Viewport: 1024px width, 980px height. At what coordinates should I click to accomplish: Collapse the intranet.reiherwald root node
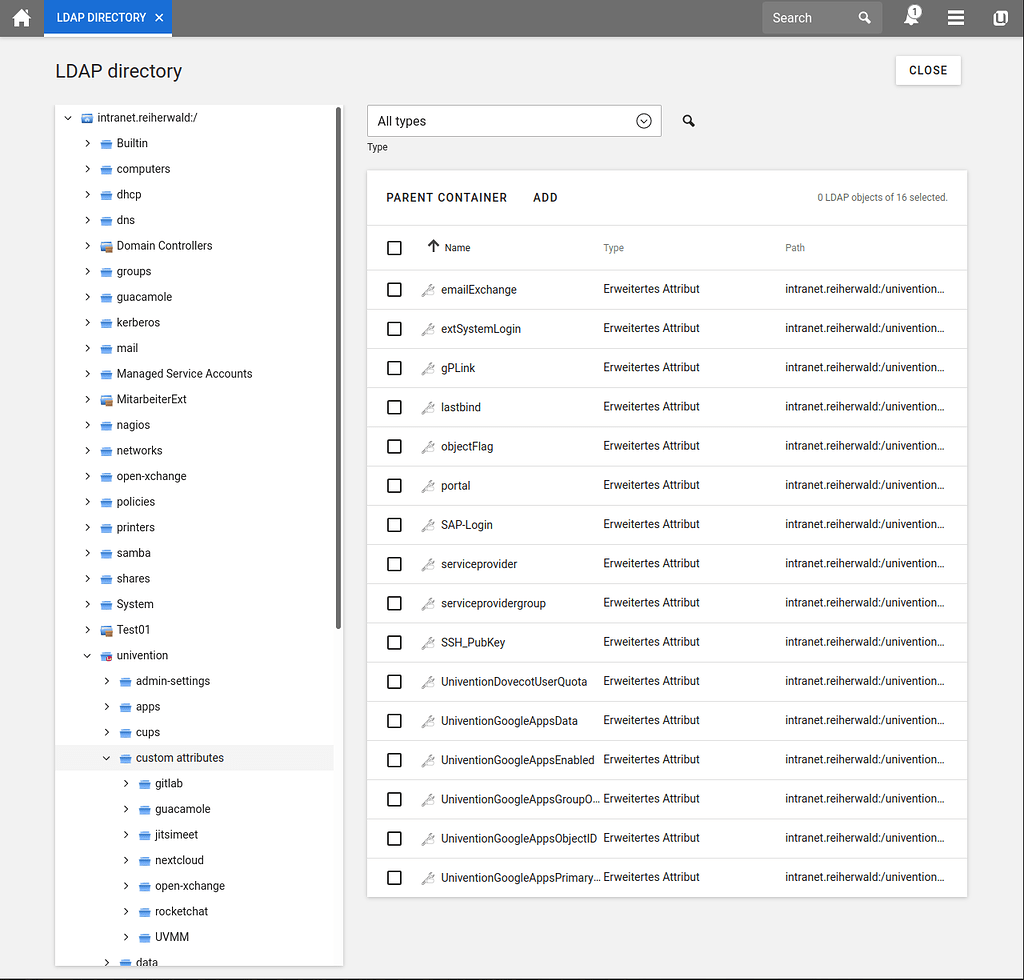click(68, 118)
